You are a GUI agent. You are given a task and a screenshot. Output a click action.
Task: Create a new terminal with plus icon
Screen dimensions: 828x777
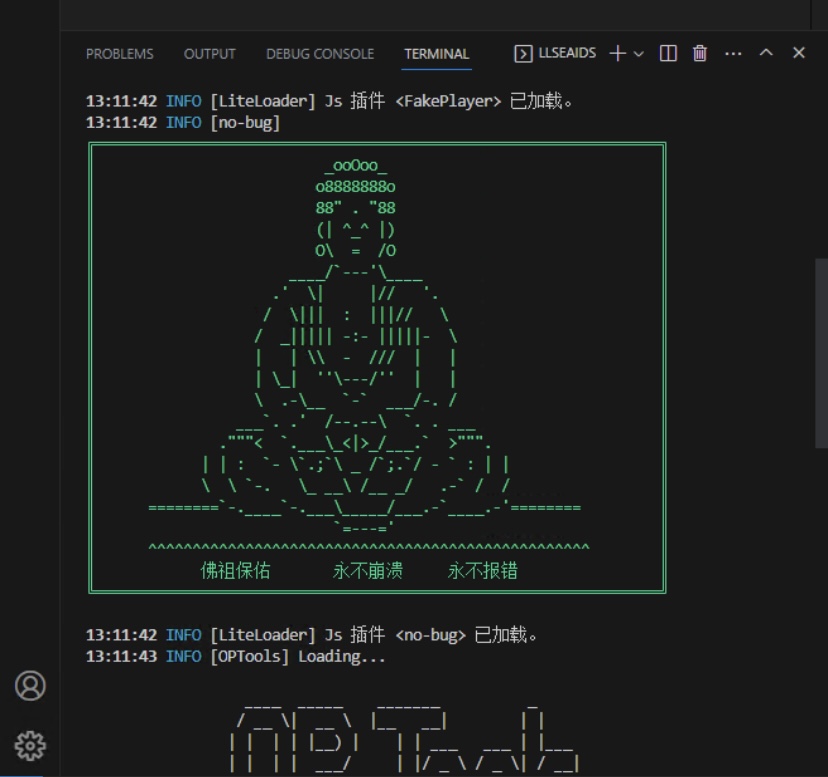(617, 53)
